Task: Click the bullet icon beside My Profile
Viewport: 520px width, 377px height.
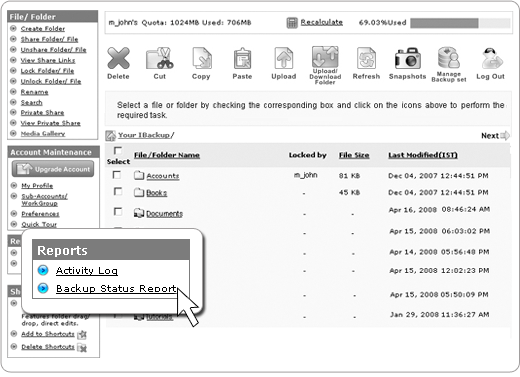Action: click(14, 185)
